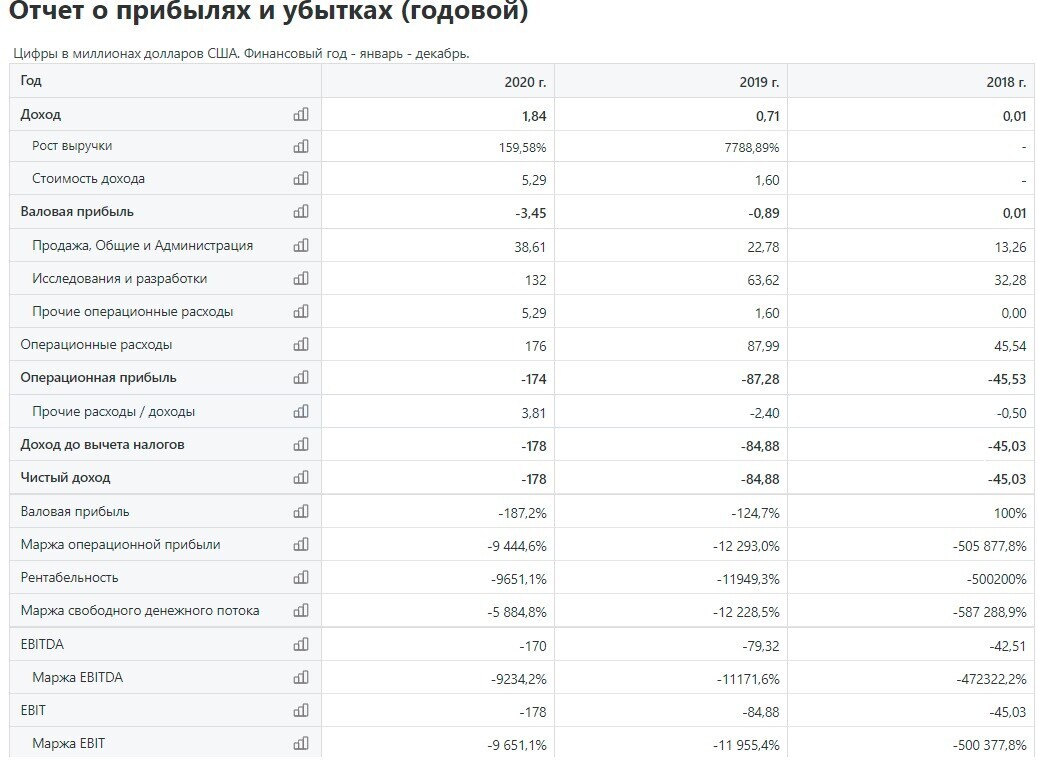Open chart for Маржа свободного денежного потока
The image size is (1038, 766).
(301, 610)
